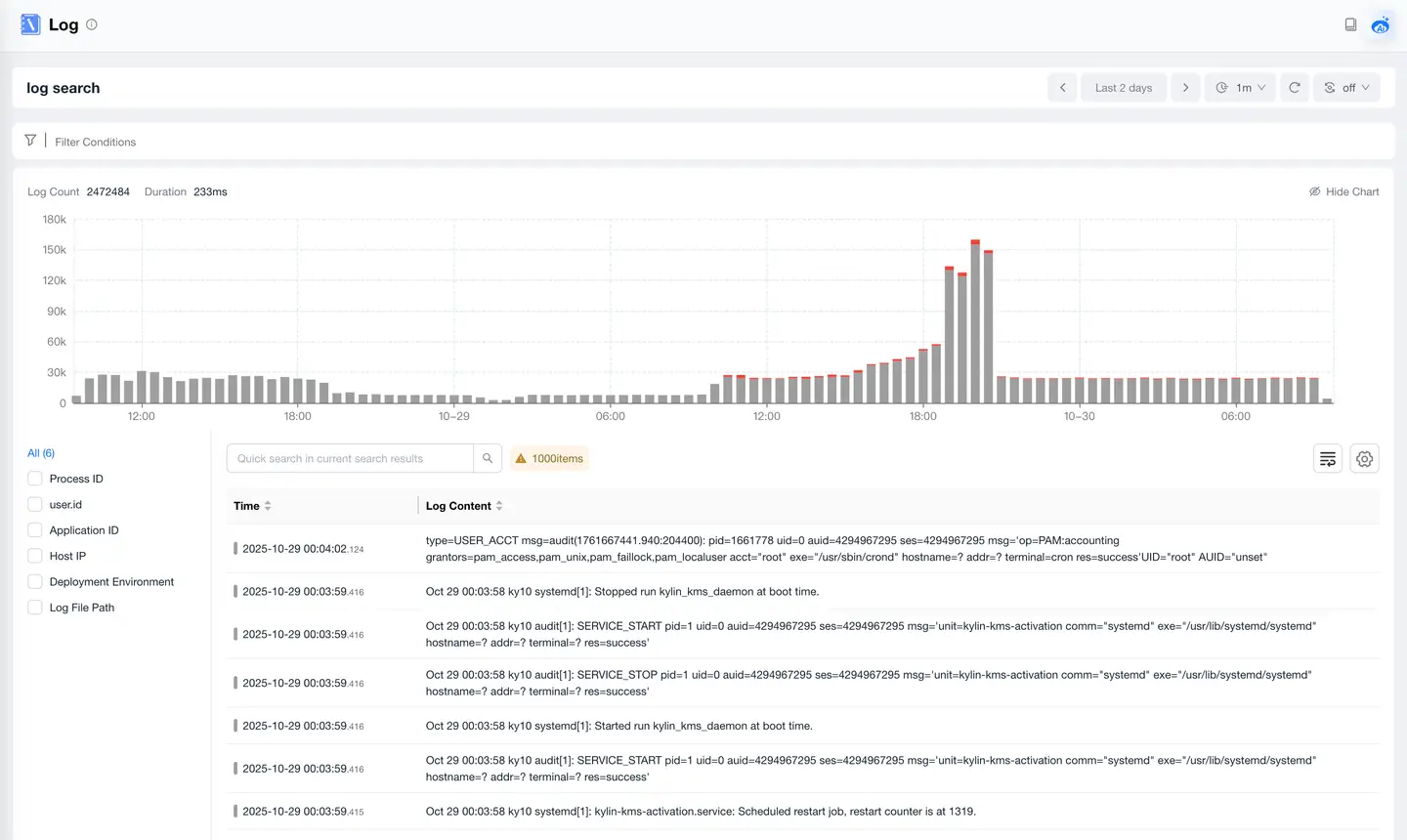Tick the Log File Path checkbox
This screenshot has width=1407, height=840.
[35, 608]
